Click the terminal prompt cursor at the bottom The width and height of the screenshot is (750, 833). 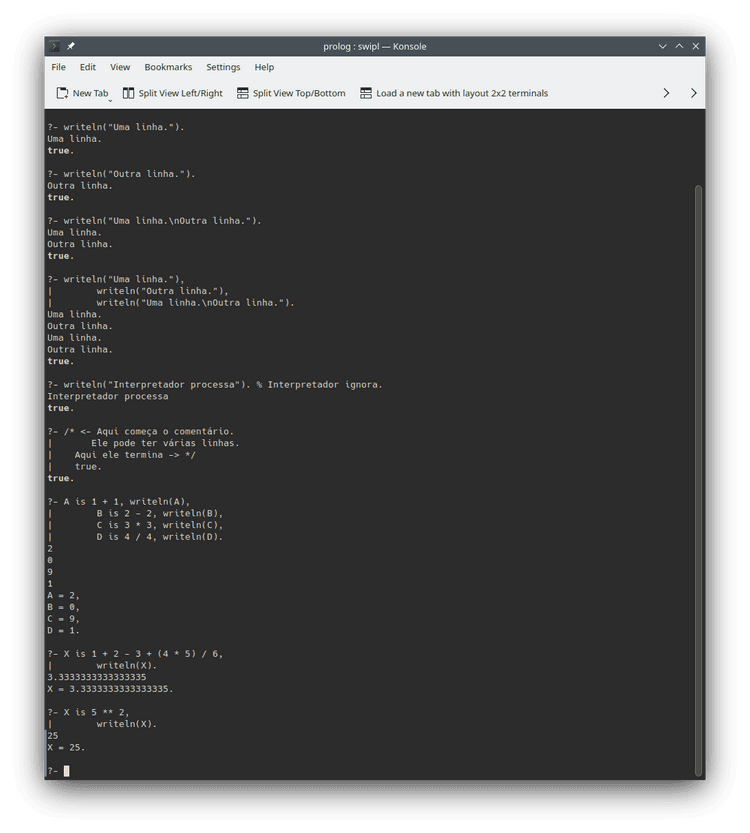pyautogui.click(x=66, y=771)
